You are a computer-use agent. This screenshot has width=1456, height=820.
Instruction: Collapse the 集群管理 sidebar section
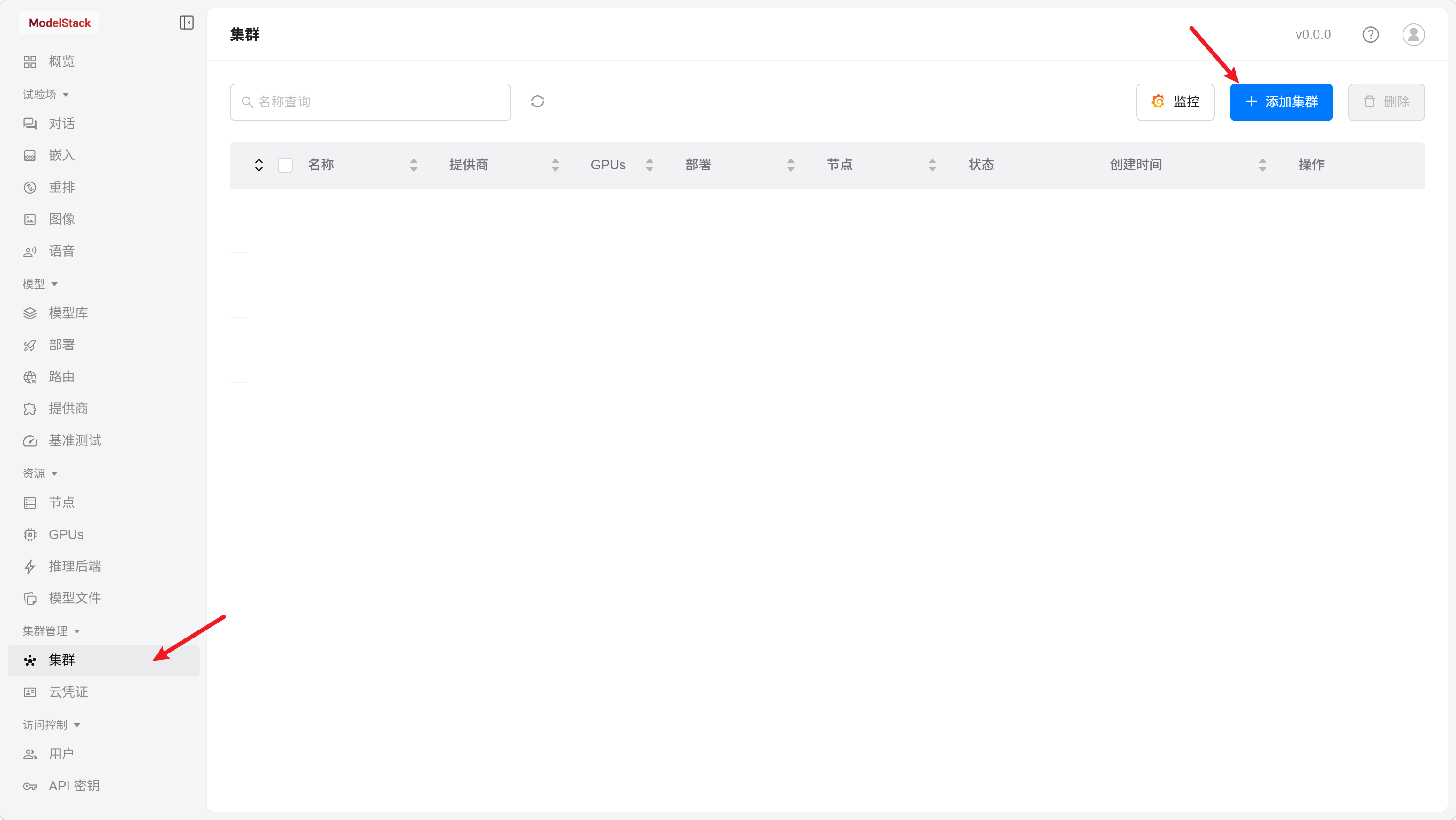click(x=52, y=631)
